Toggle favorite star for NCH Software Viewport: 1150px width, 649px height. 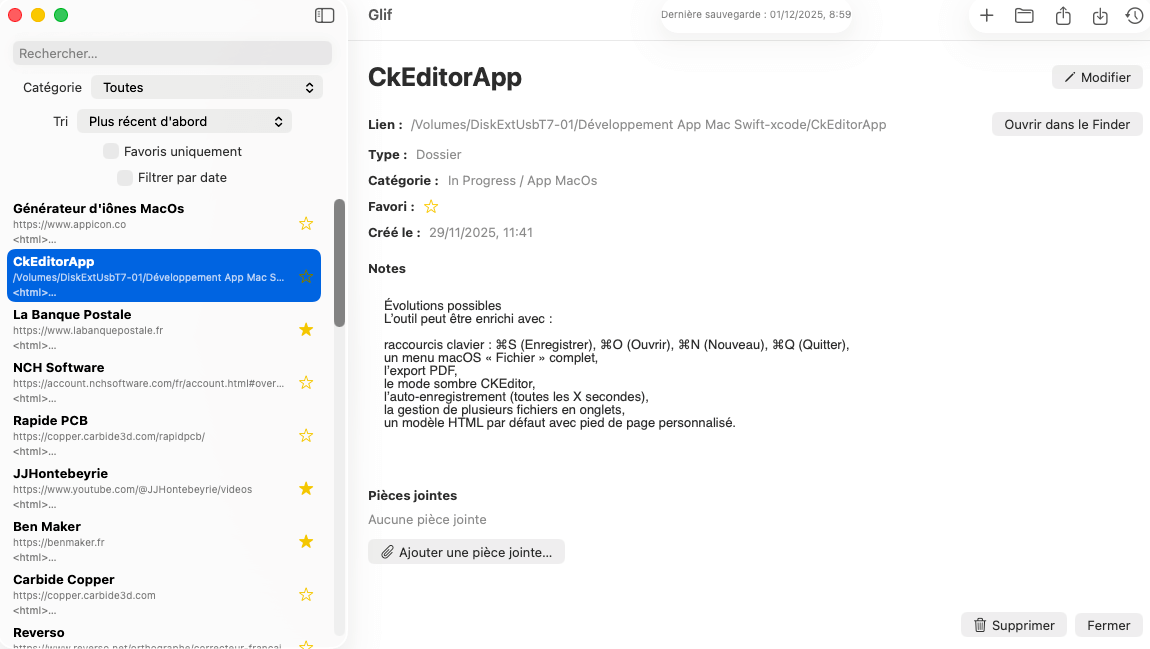(306, 382)
